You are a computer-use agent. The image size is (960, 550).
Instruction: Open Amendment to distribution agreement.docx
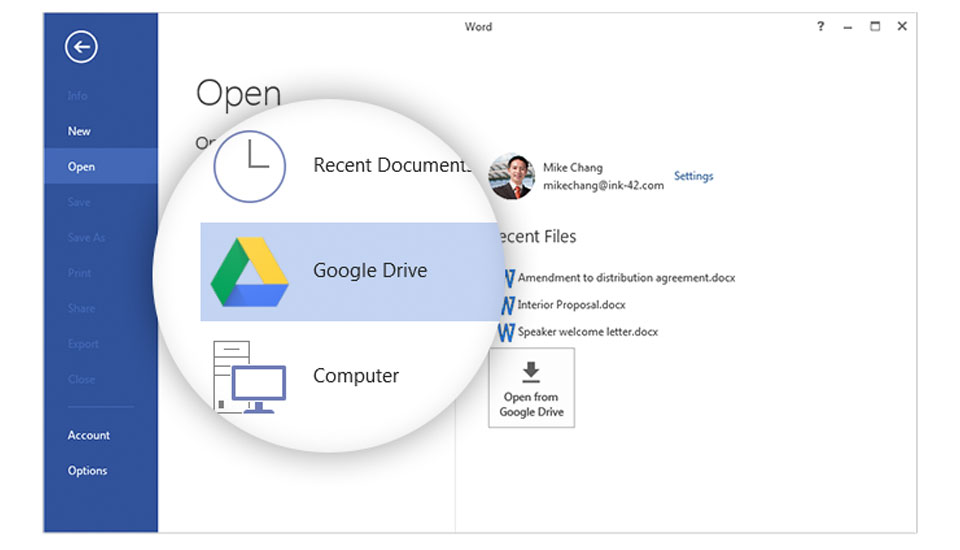tap(626, 278)
